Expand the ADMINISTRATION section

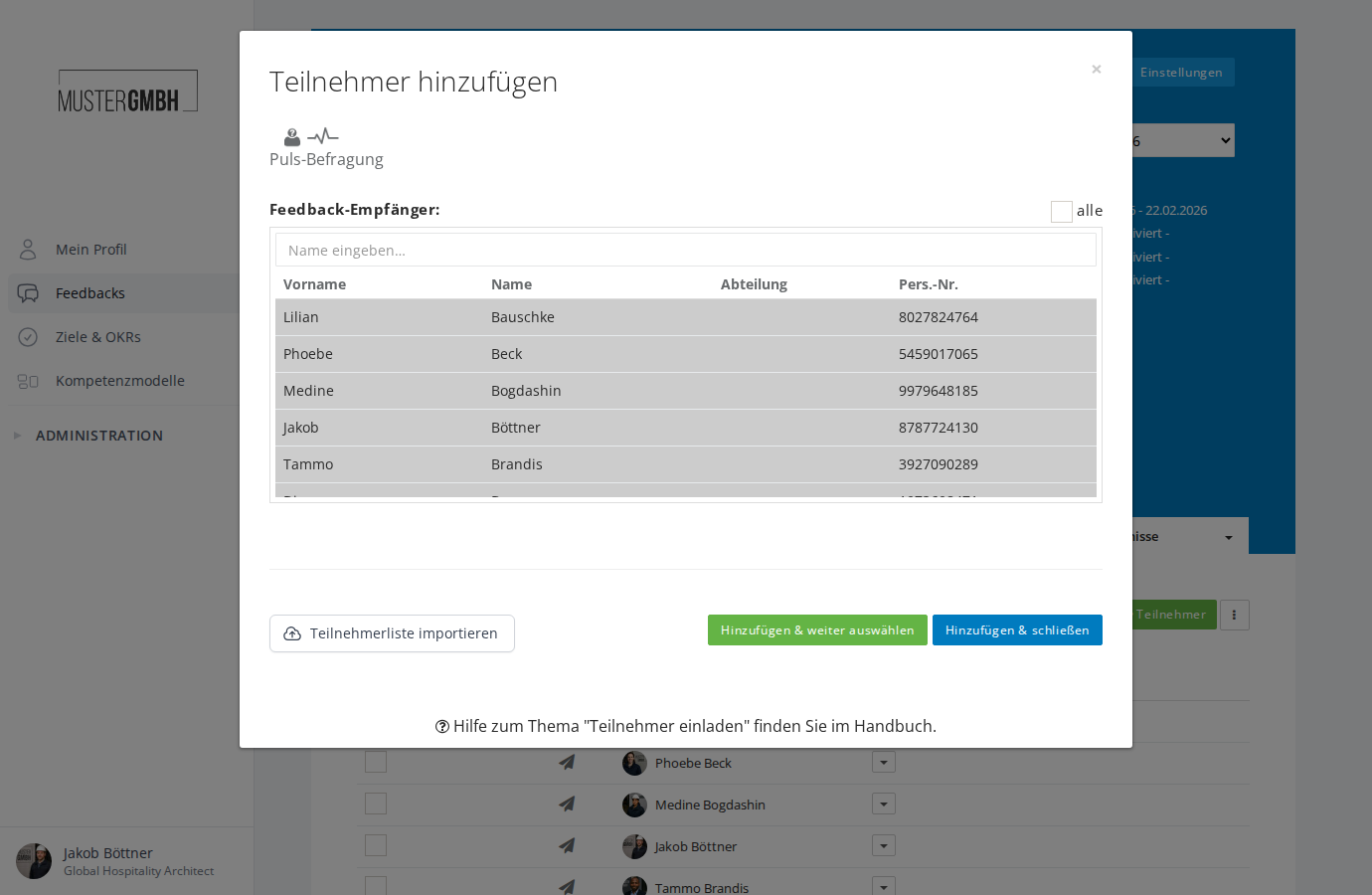point(99,436)
